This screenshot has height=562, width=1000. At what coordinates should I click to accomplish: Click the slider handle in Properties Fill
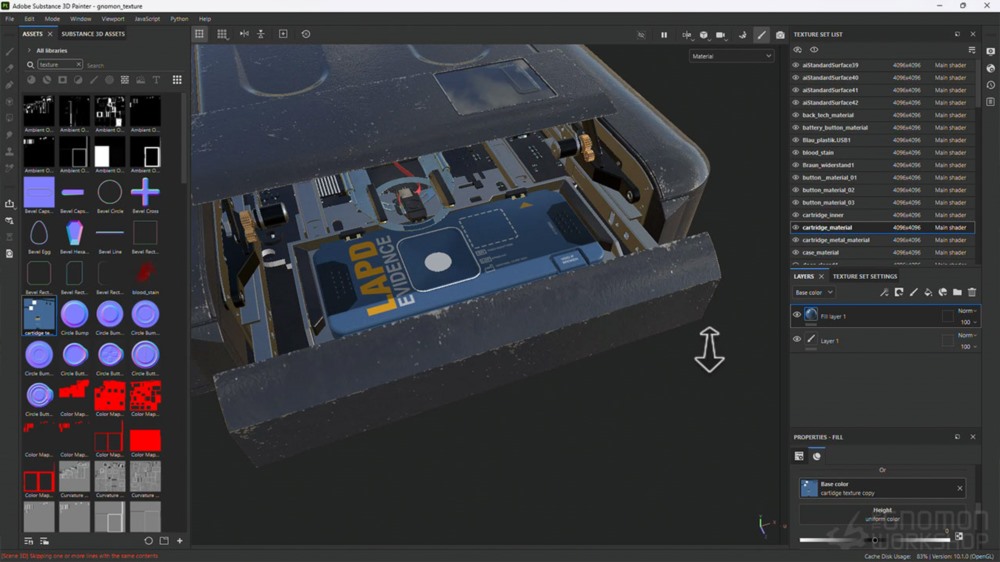pos(875,540)
